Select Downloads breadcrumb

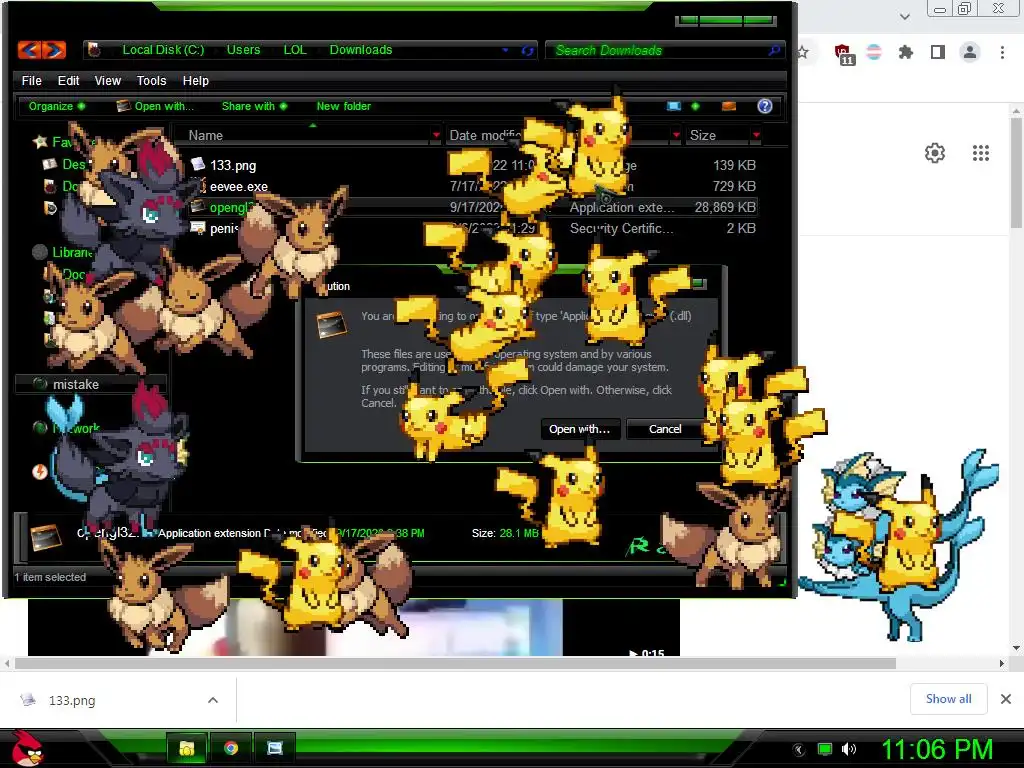(360, 50)
